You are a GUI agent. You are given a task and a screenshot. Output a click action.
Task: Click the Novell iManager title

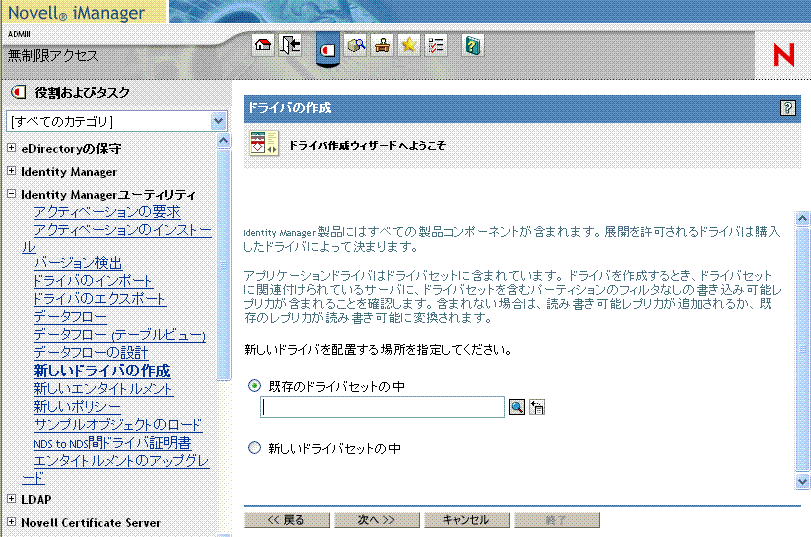tap(77, 12)
